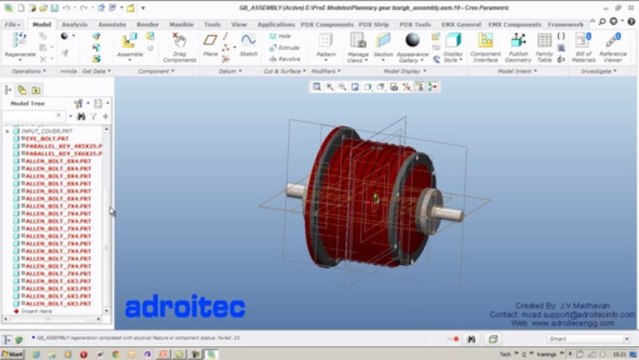This screenshot has width=639, height=360.
Task: Select EYE_BOLT.PRT in model tree
Action: [47, 139]
